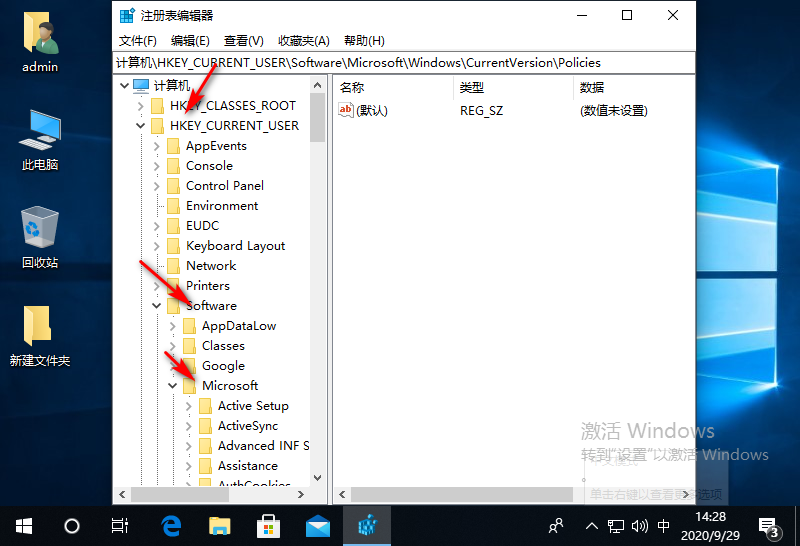This screenshot has height=546, width=800.
Task: Open the 文件(F) menu
Action: (138, 41)
